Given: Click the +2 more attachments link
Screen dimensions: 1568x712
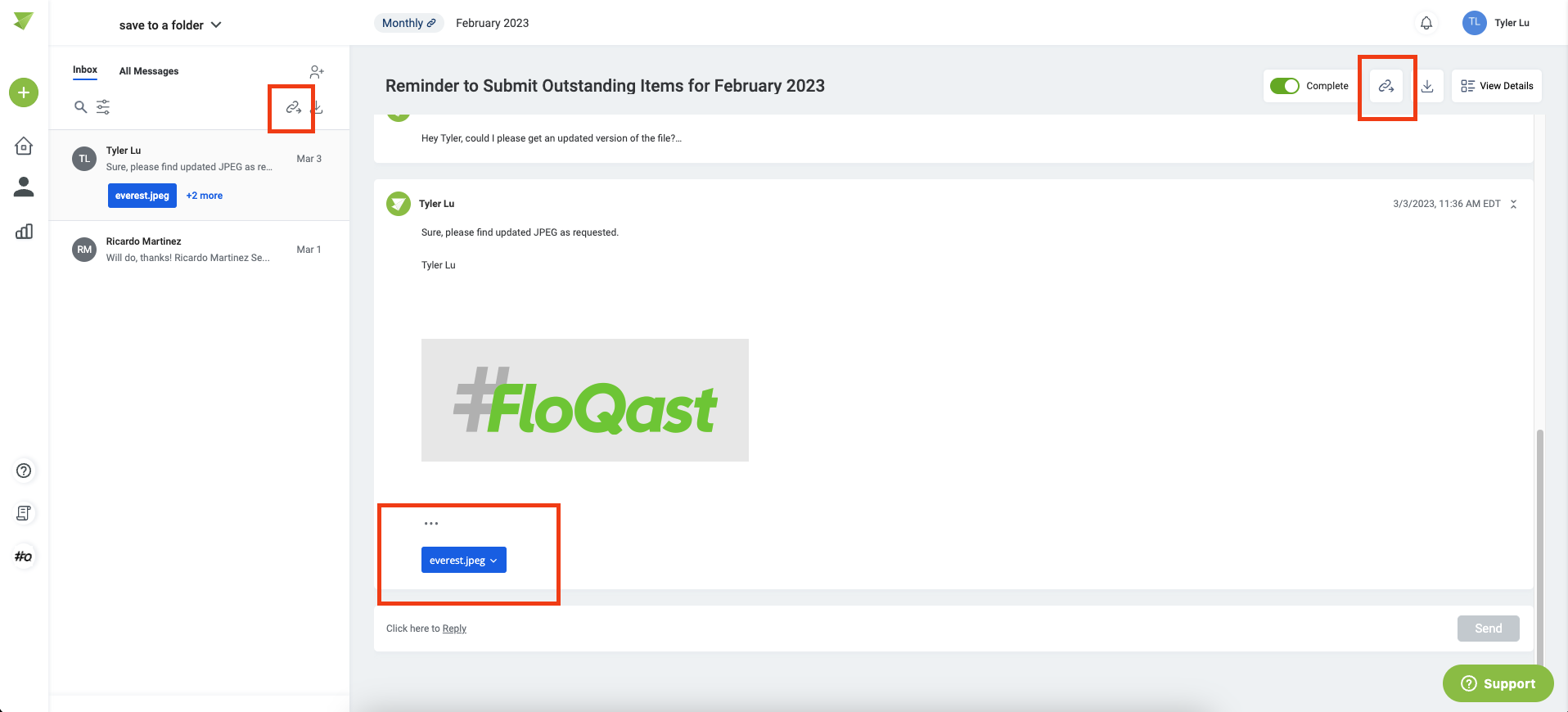Looking at the screenshot, I should 205,196.
